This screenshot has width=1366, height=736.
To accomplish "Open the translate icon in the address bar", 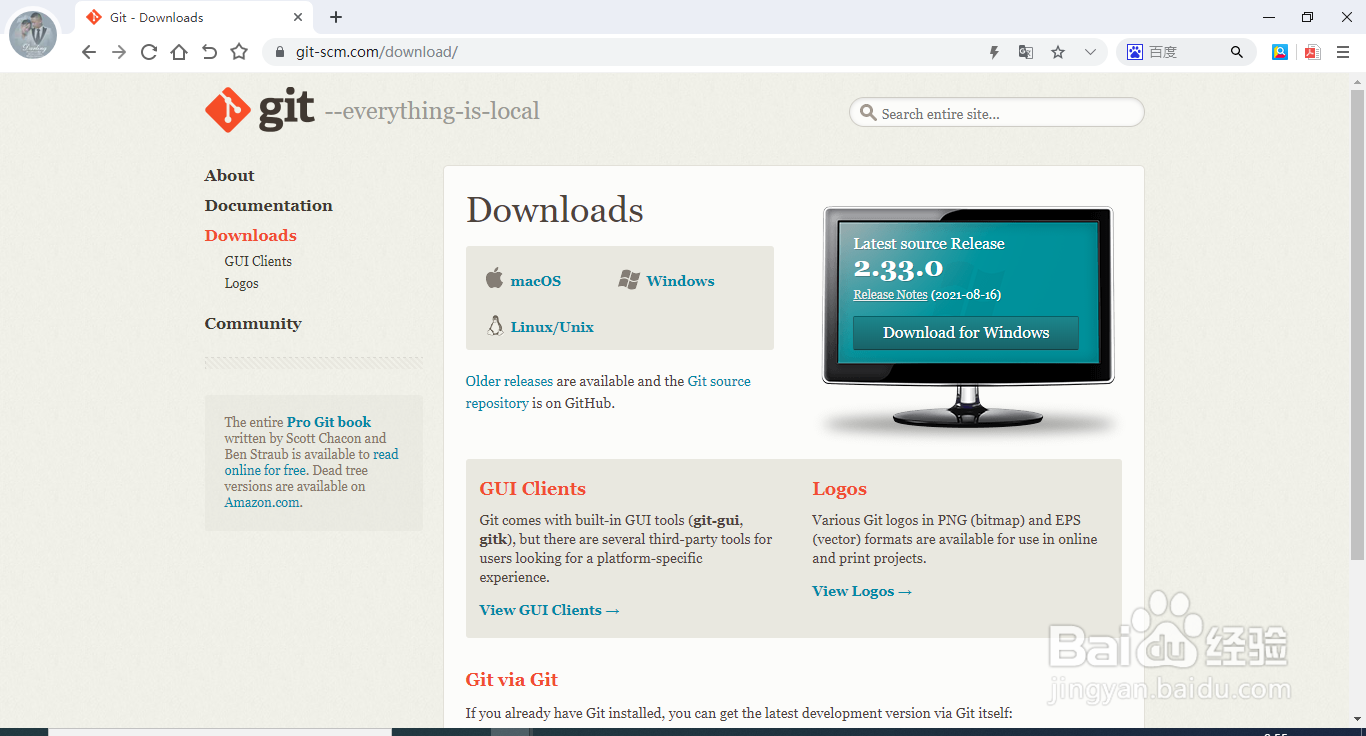I will (x=1025, y=51).
